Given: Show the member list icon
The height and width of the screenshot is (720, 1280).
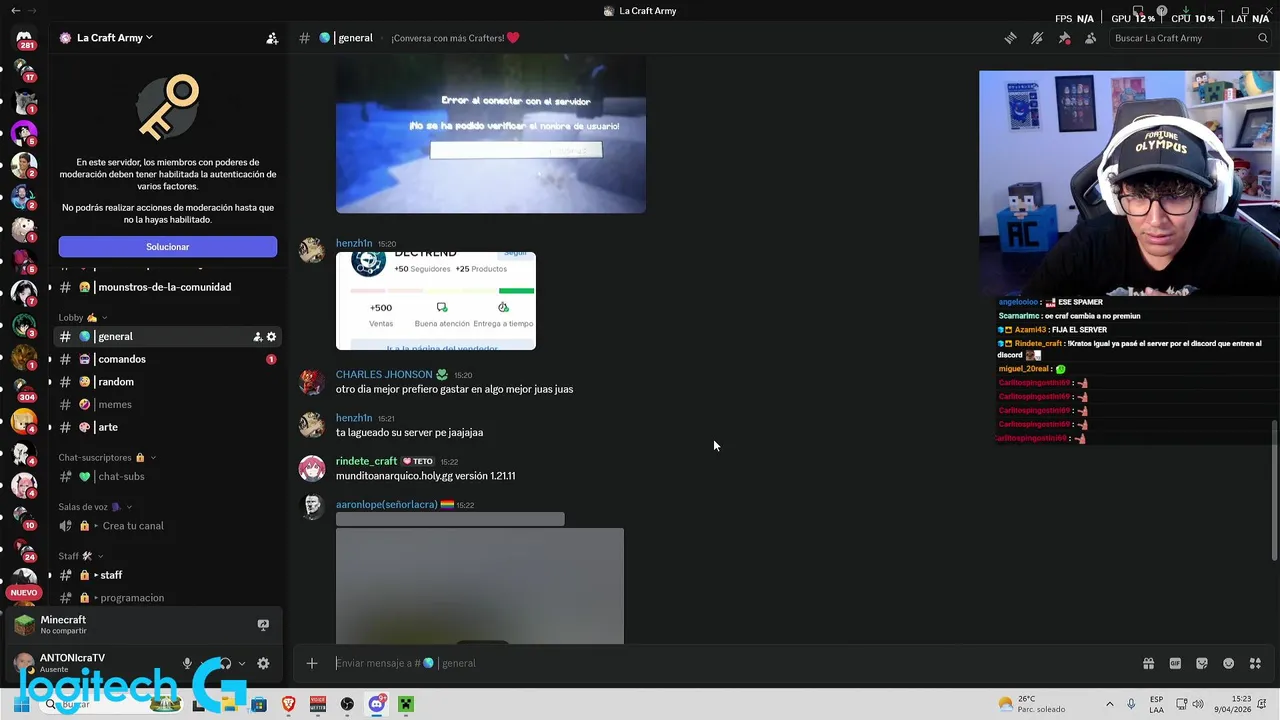Looking at the screenshot, I should tap(1090, 38).
